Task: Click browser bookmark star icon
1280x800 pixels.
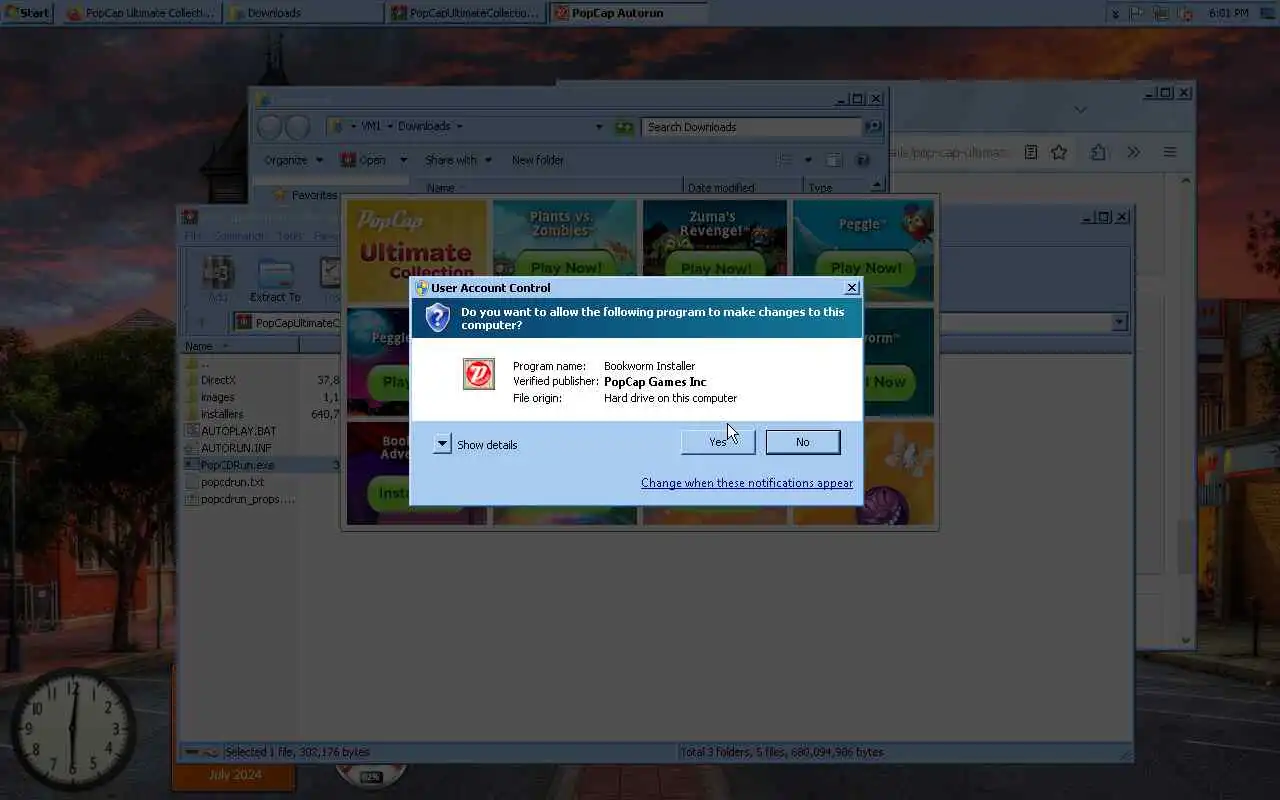Action: click(1059, 152)
